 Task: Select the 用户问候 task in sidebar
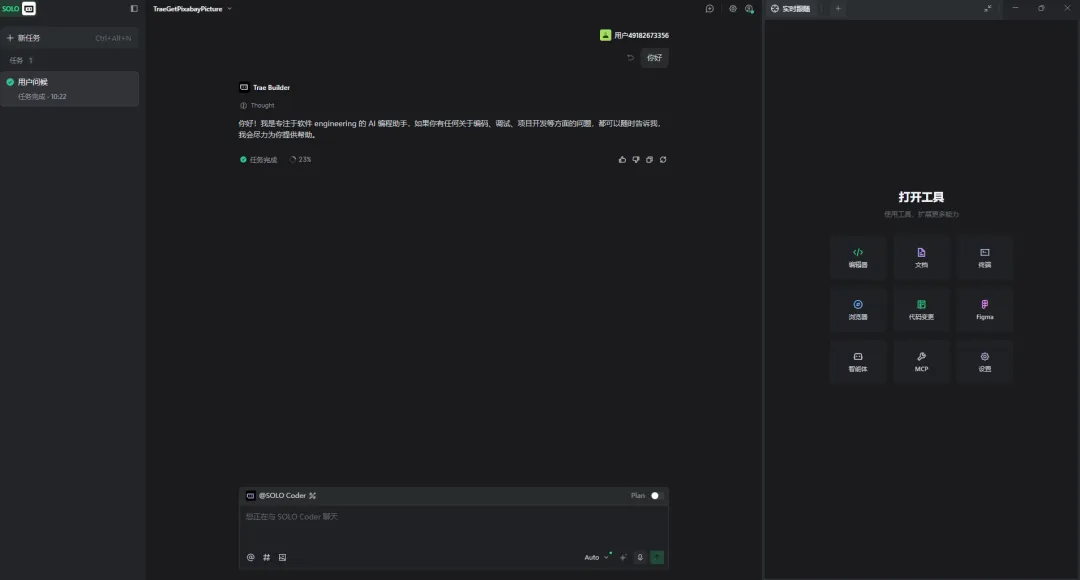[70, 89]
